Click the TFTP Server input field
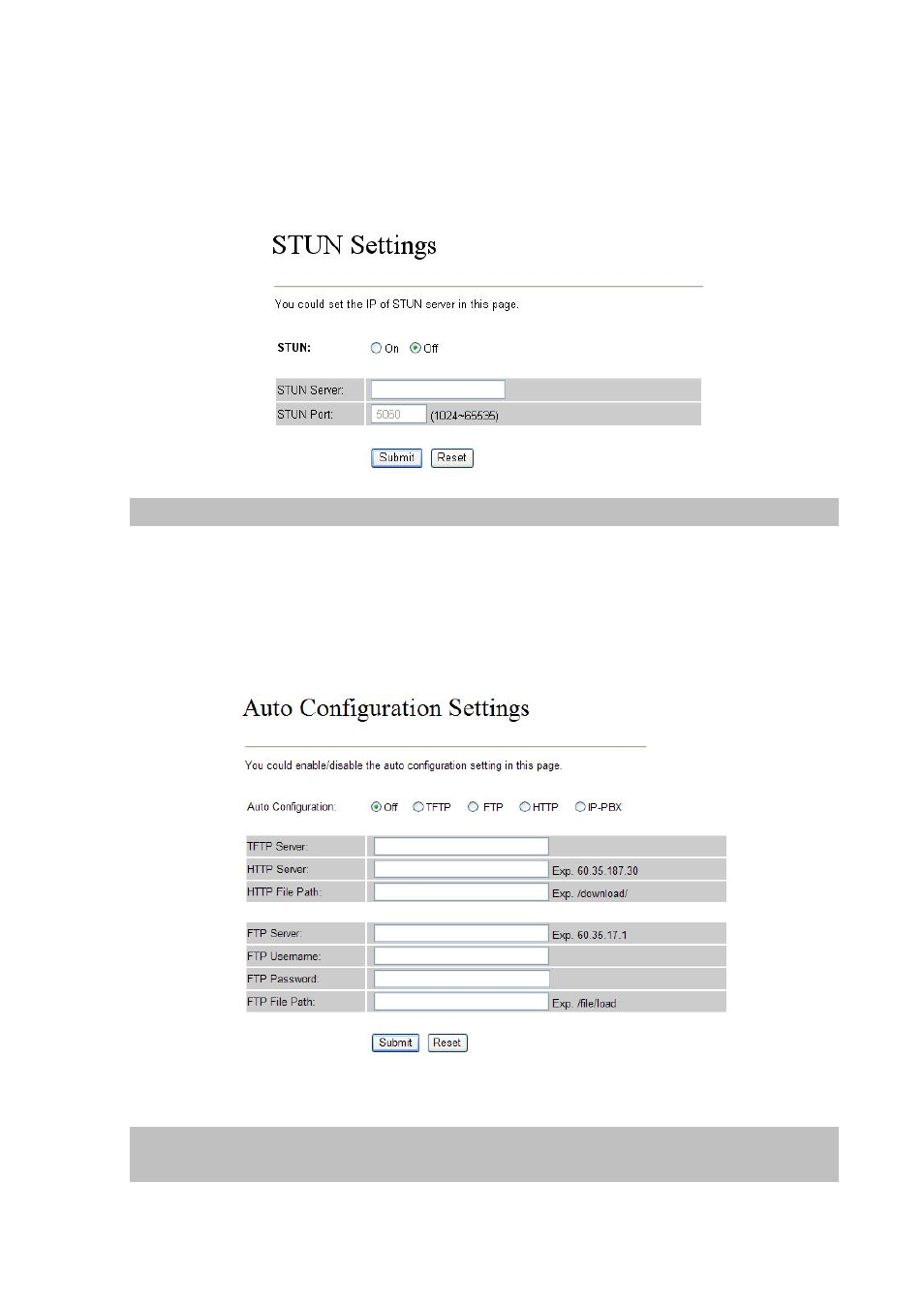Screen dimensions: 924x1308 click(461, 846)
